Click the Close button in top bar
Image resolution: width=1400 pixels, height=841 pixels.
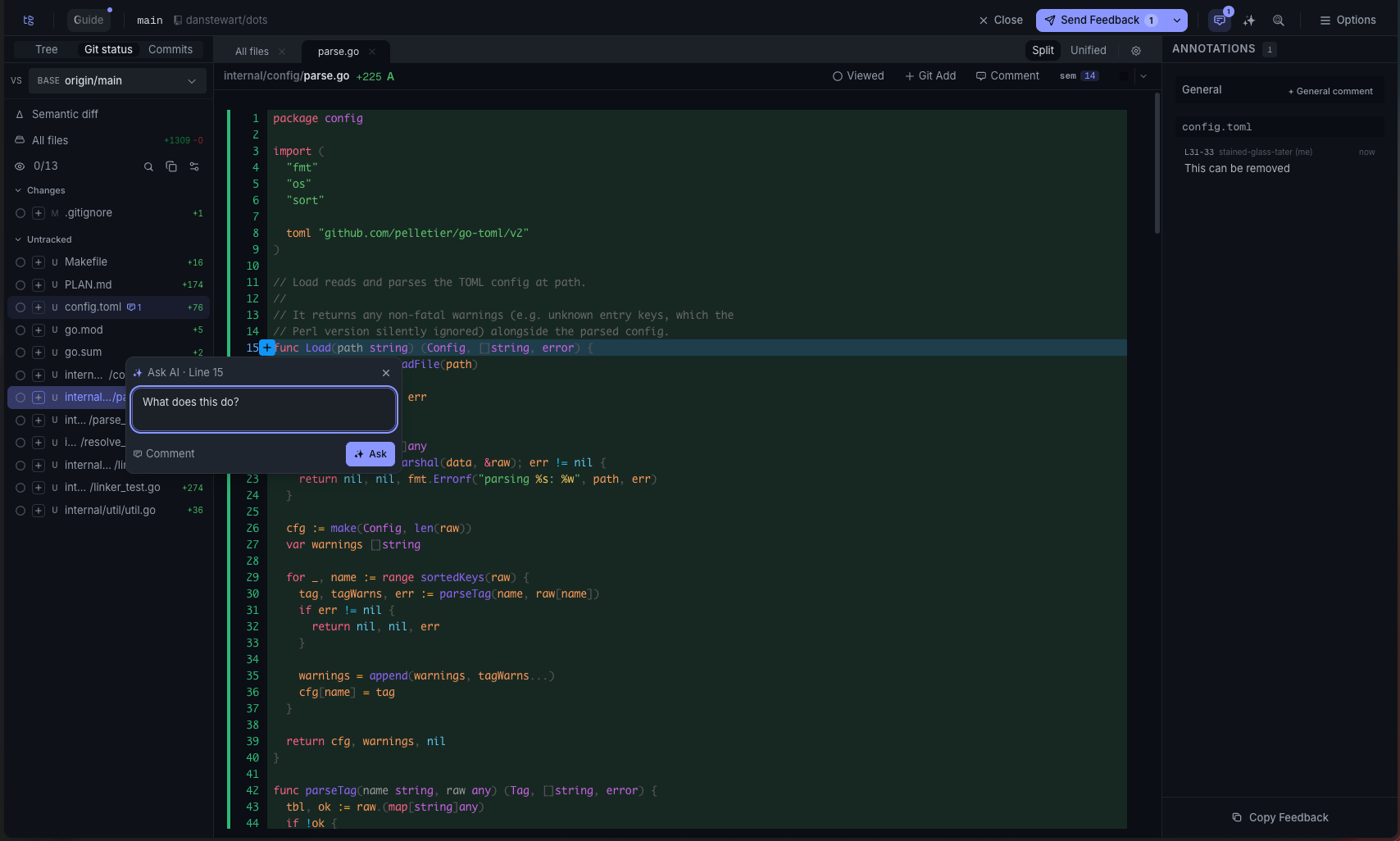click(1001, 20)
